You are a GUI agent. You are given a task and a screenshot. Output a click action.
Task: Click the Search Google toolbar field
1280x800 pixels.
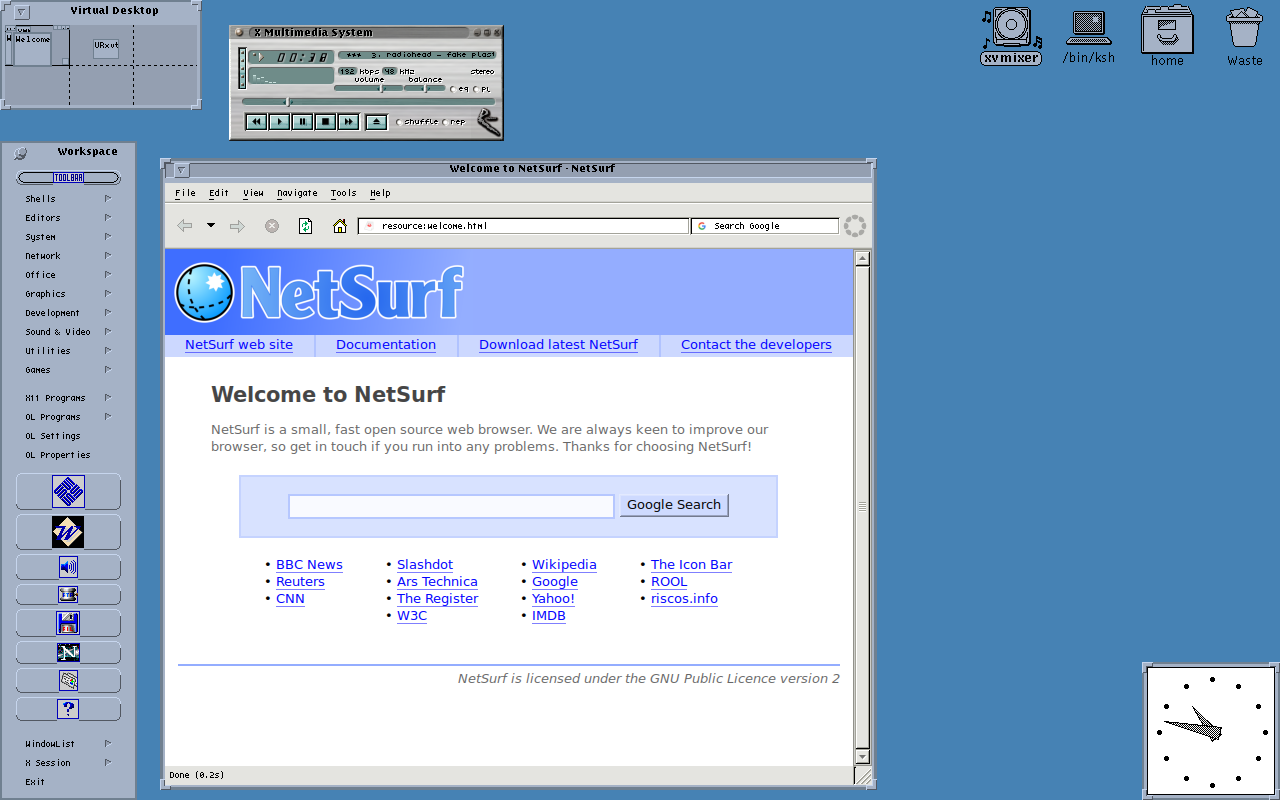point(765,226)
